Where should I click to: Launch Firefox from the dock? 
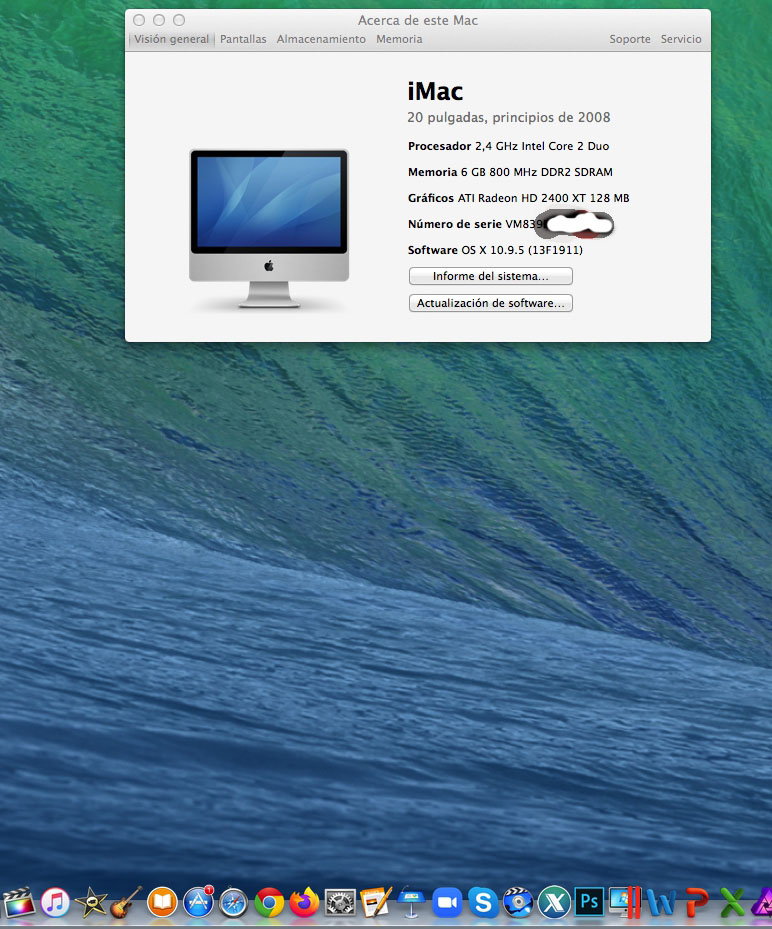pyautogui.click(x=305, y=902)
